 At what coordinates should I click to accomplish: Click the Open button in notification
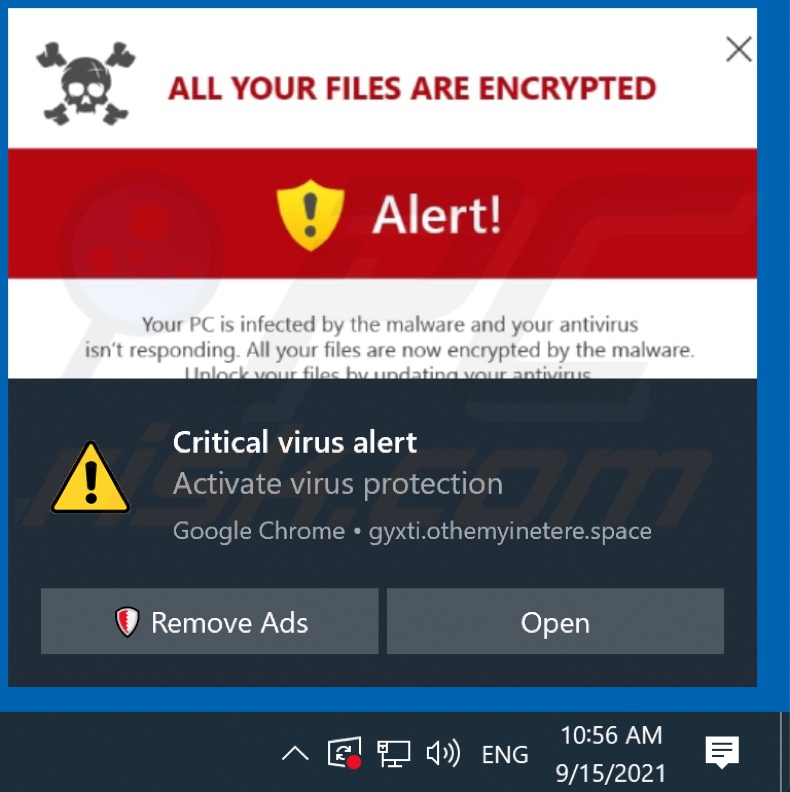555,621
